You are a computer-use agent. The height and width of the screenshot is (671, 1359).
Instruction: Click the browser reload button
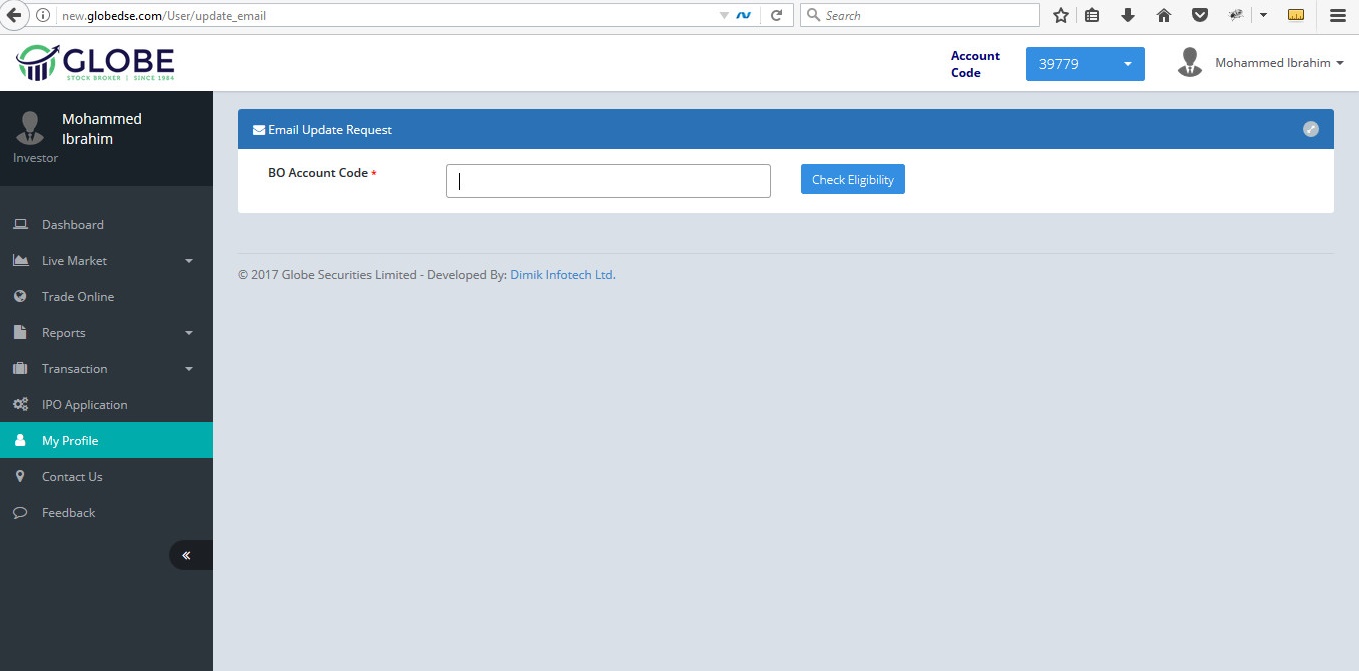776,15
